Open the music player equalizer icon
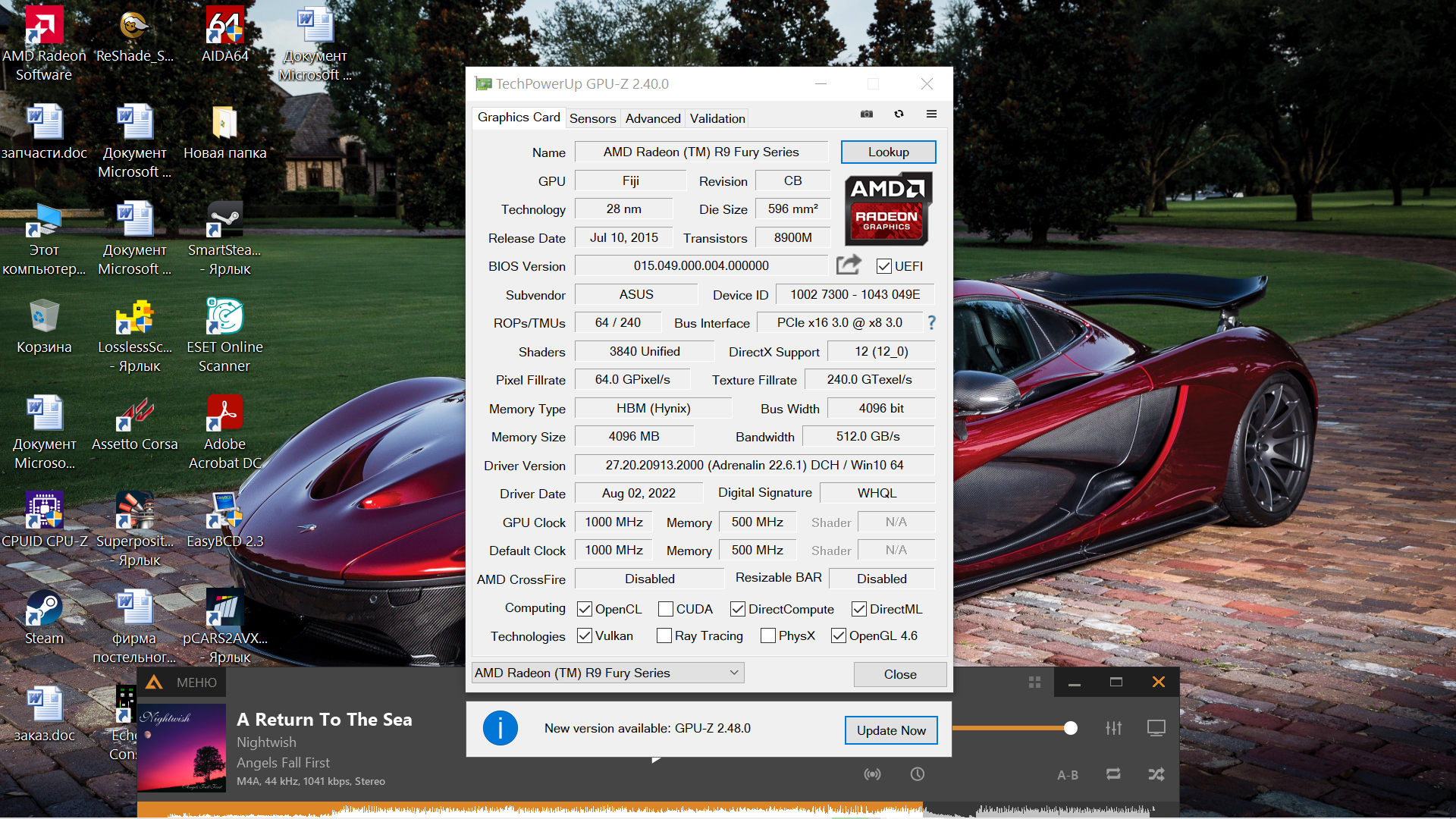The height and width of the screenshot is (819, 1456). (x=1113, y=728)
